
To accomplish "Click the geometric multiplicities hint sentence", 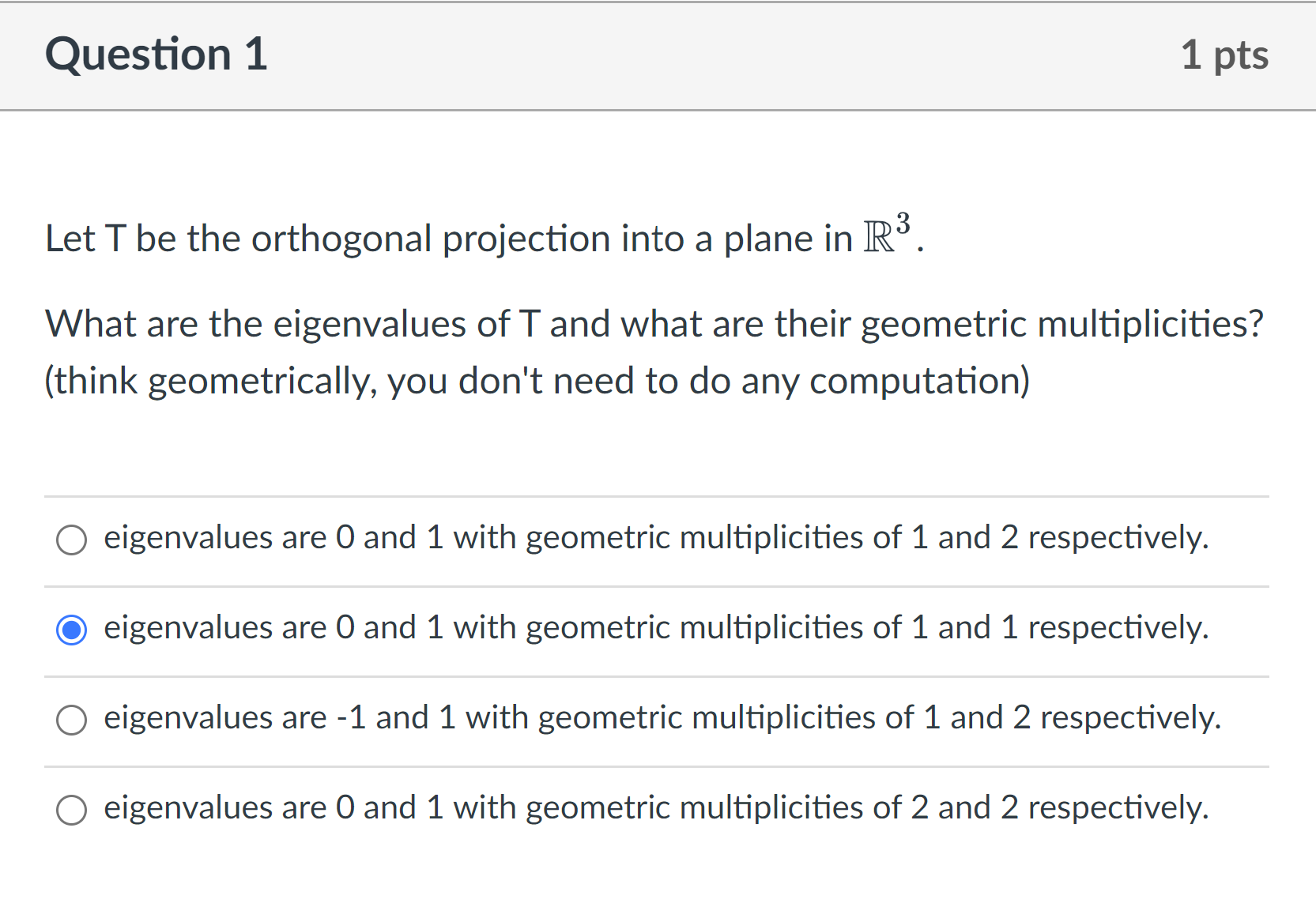I will coord(536,381).
